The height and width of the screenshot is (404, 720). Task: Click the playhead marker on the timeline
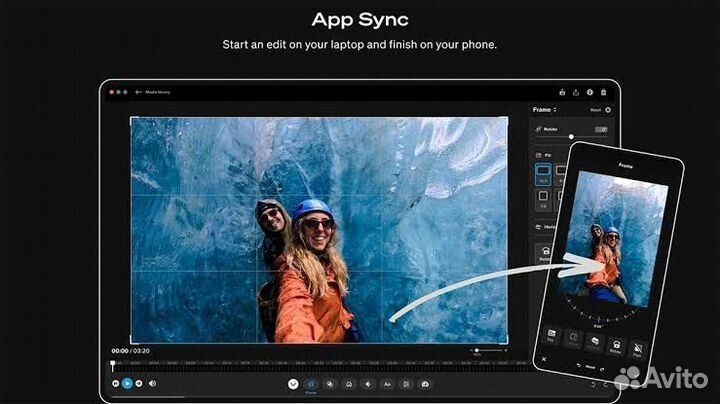coord(112,362)
